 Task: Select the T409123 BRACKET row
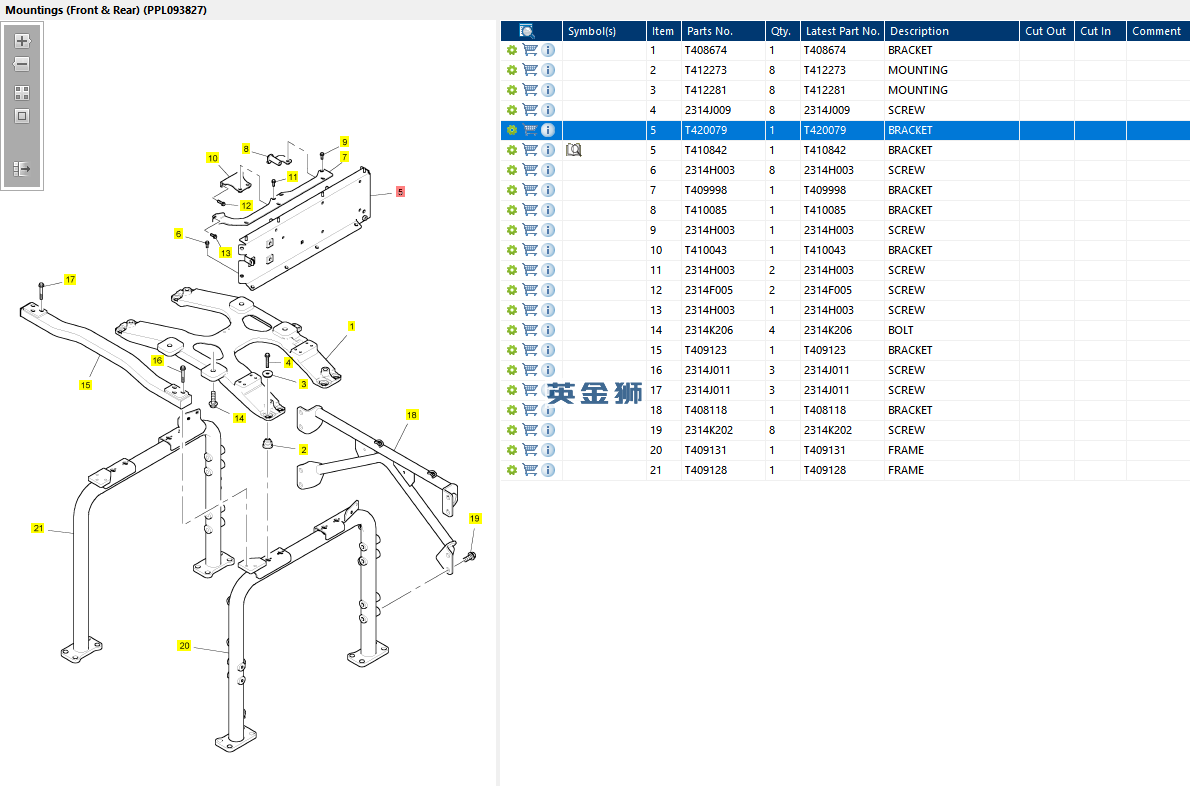(x=800, y=350)
